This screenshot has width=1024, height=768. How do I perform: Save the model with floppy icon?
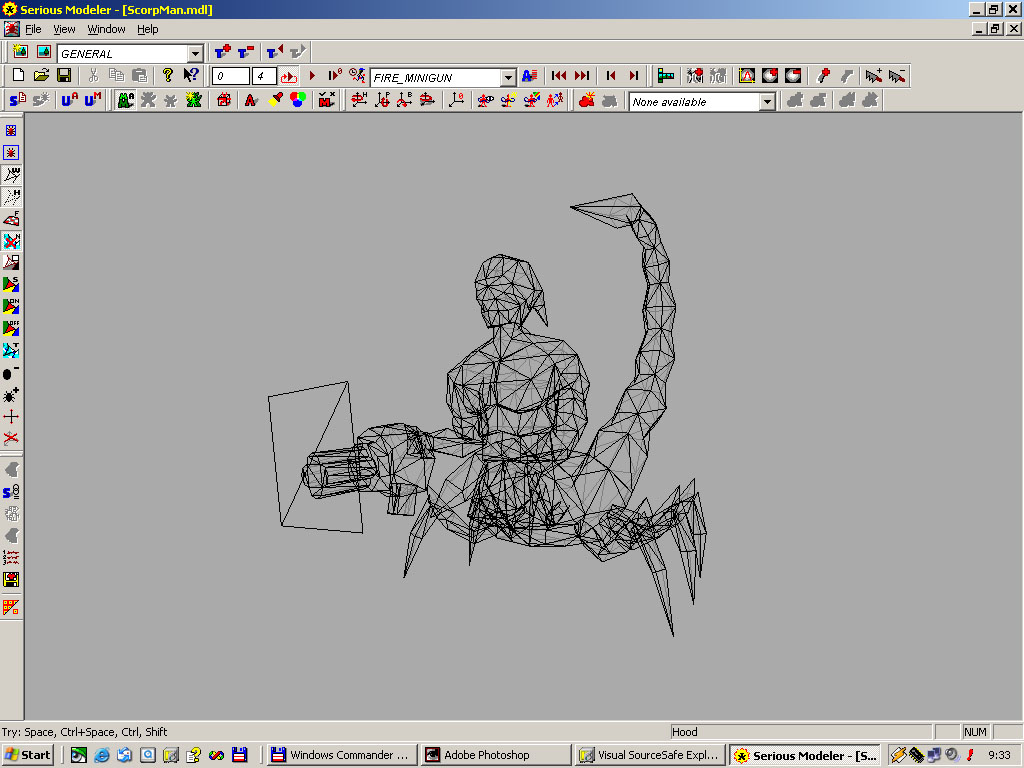click(x=64, y=76)
